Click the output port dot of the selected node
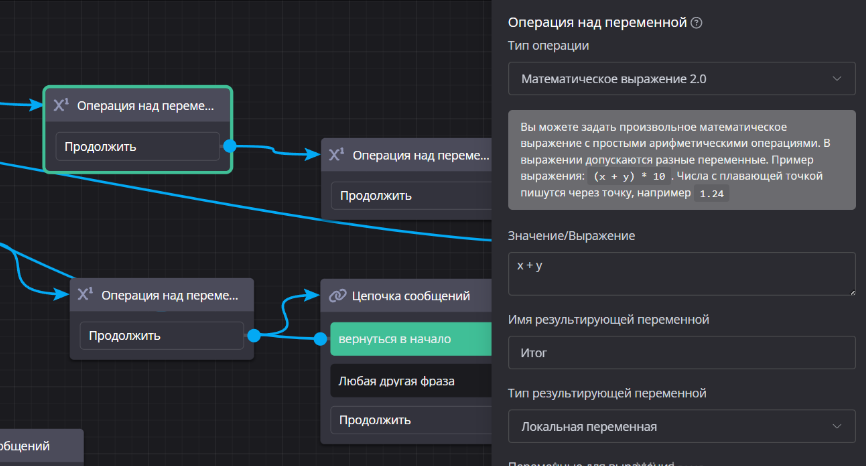The width and height of the screenshot is (866, 466). [229, 146]
